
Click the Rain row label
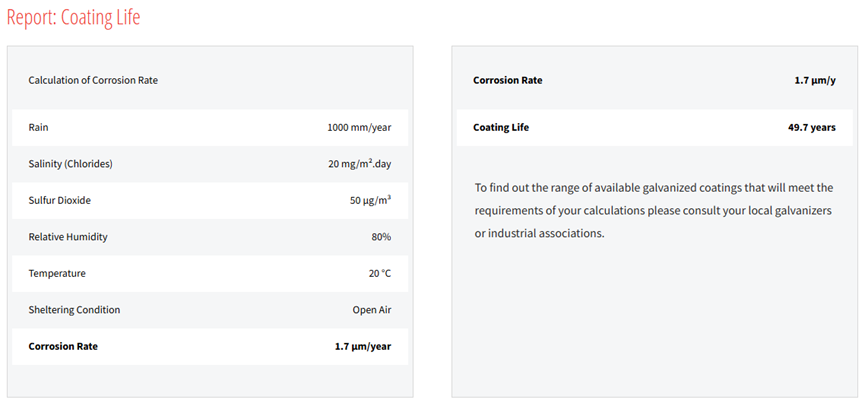(x=39, y=128)
